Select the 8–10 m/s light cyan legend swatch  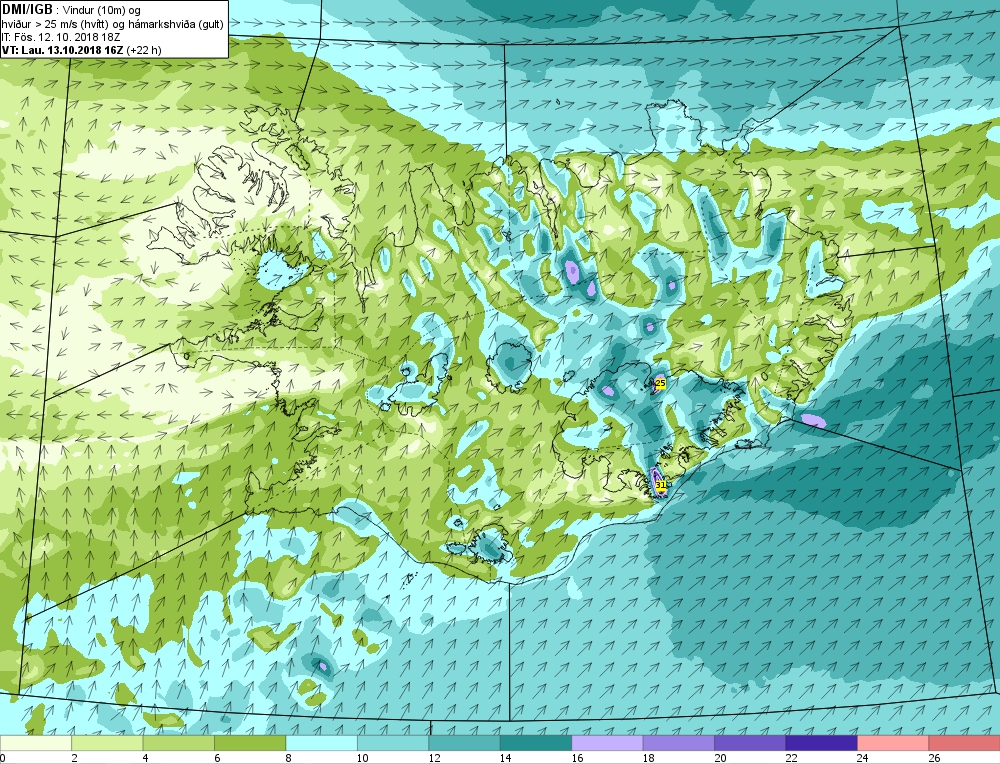point(321,743)
